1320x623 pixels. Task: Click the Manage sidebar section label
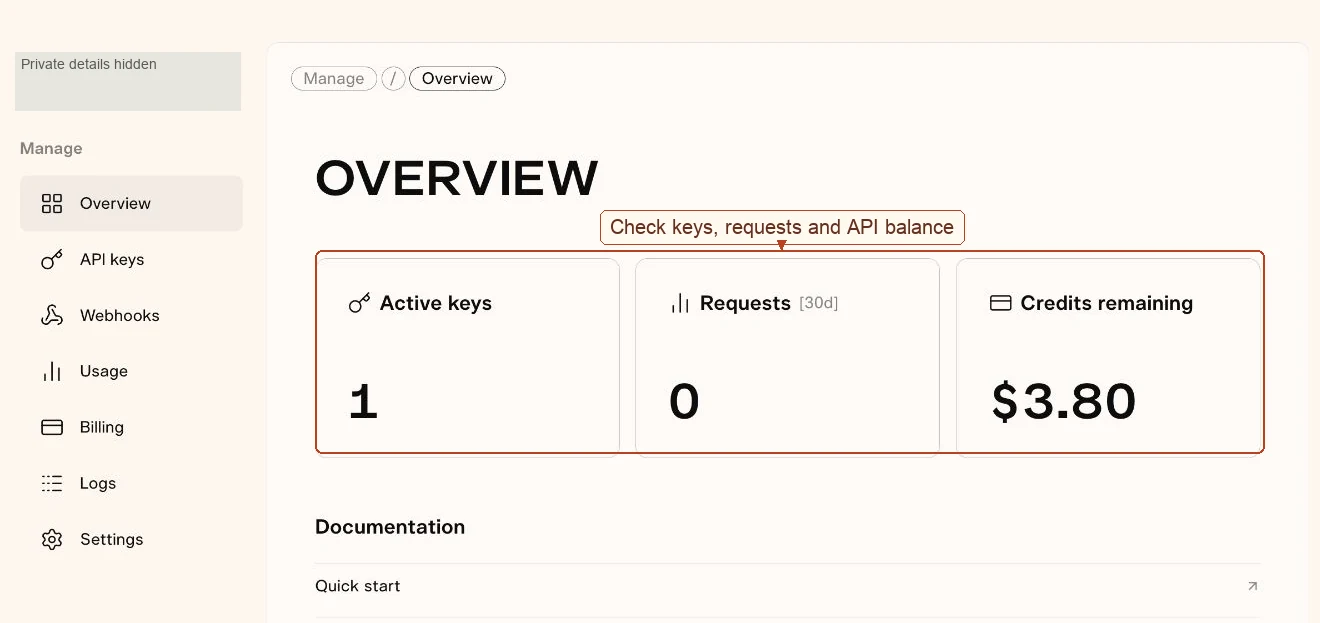click(51, 148)
